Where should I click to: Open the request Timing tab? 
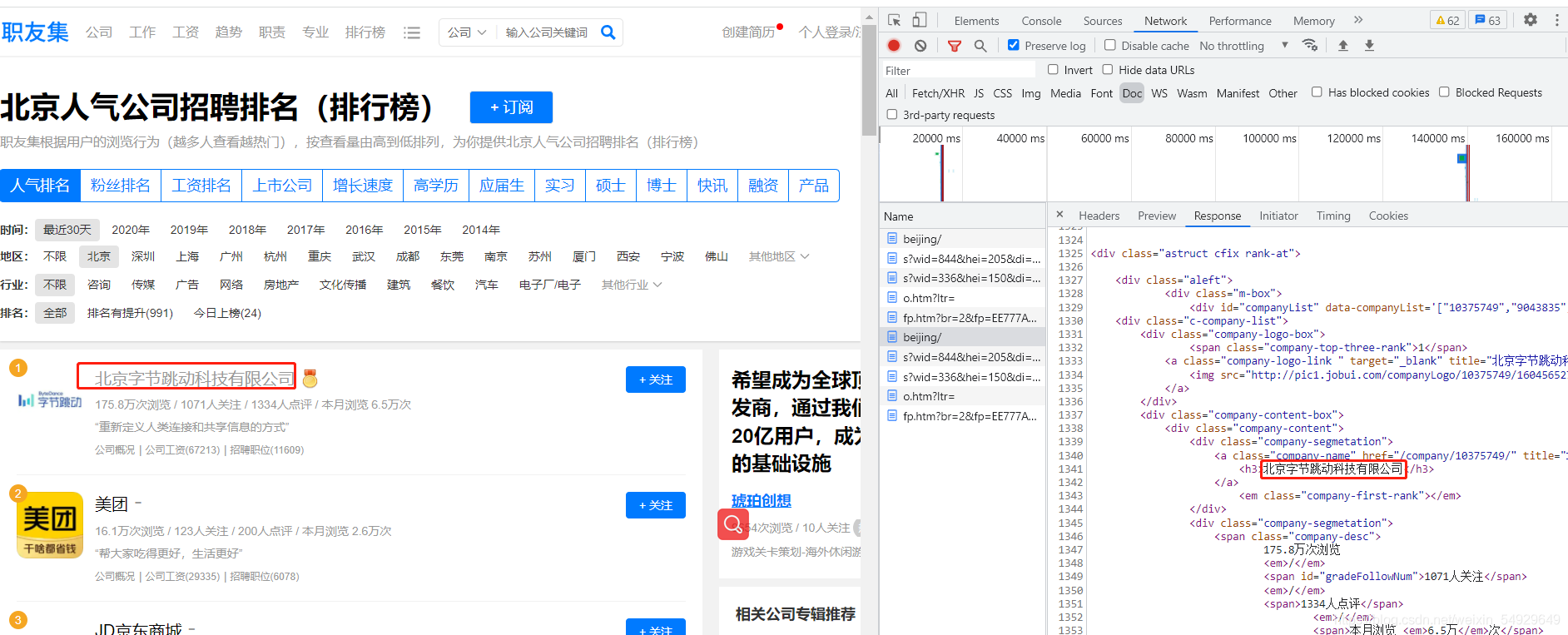coord(1333,216)
